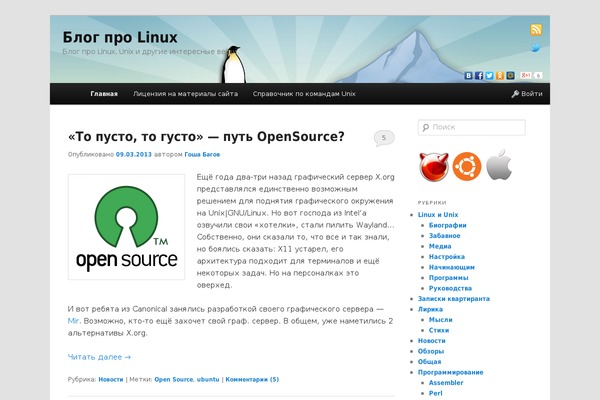The height and width of the screenshot is (400, 600).
Task: Click the Ubuntu logo icon
Action: coord(467,166)
